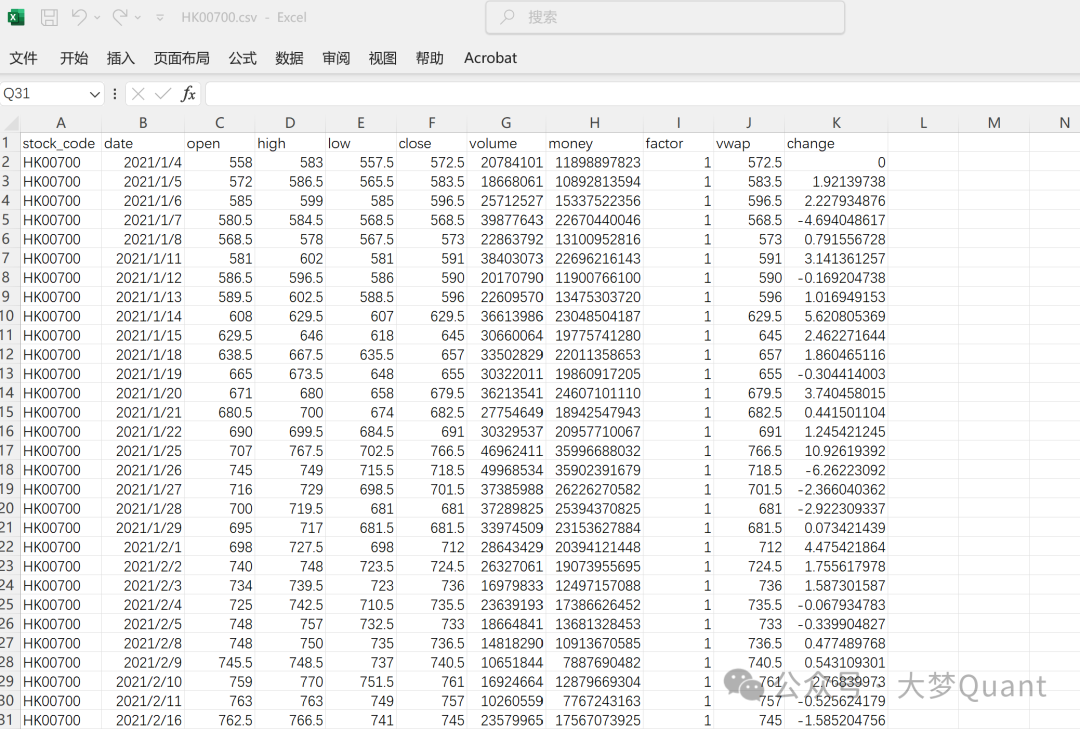Click the Select All corner triangle
The image size is (1080, 729).
coord(10,123)
